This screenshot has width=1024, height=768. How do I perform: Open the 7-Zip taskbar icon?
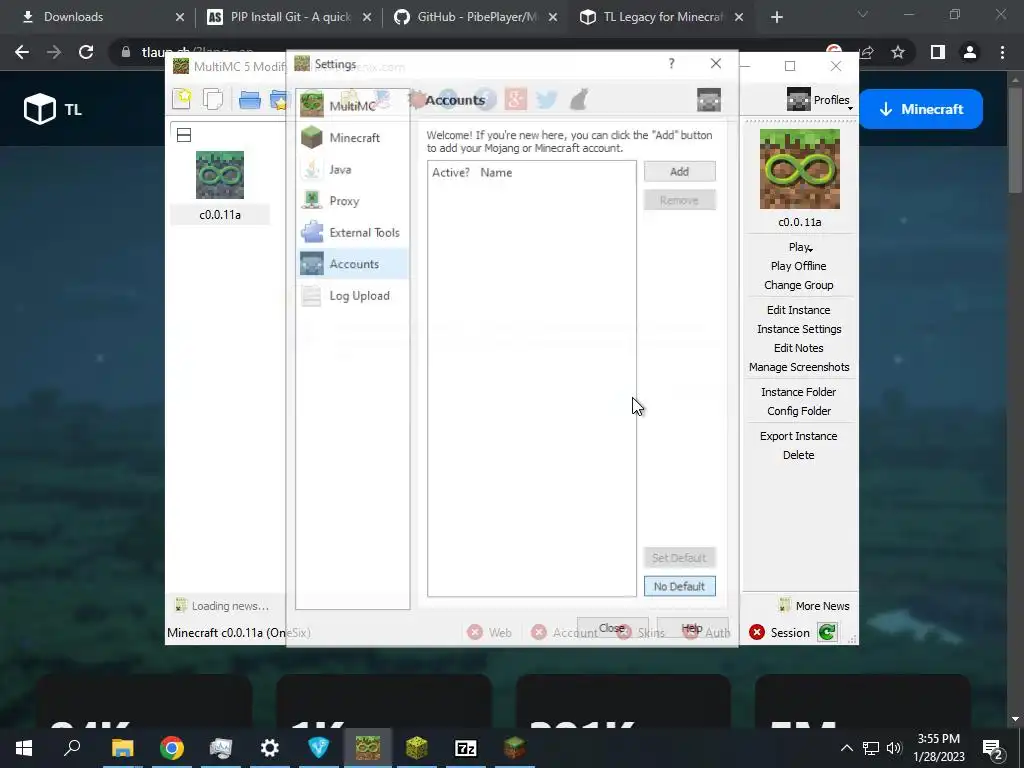point(466,748)
